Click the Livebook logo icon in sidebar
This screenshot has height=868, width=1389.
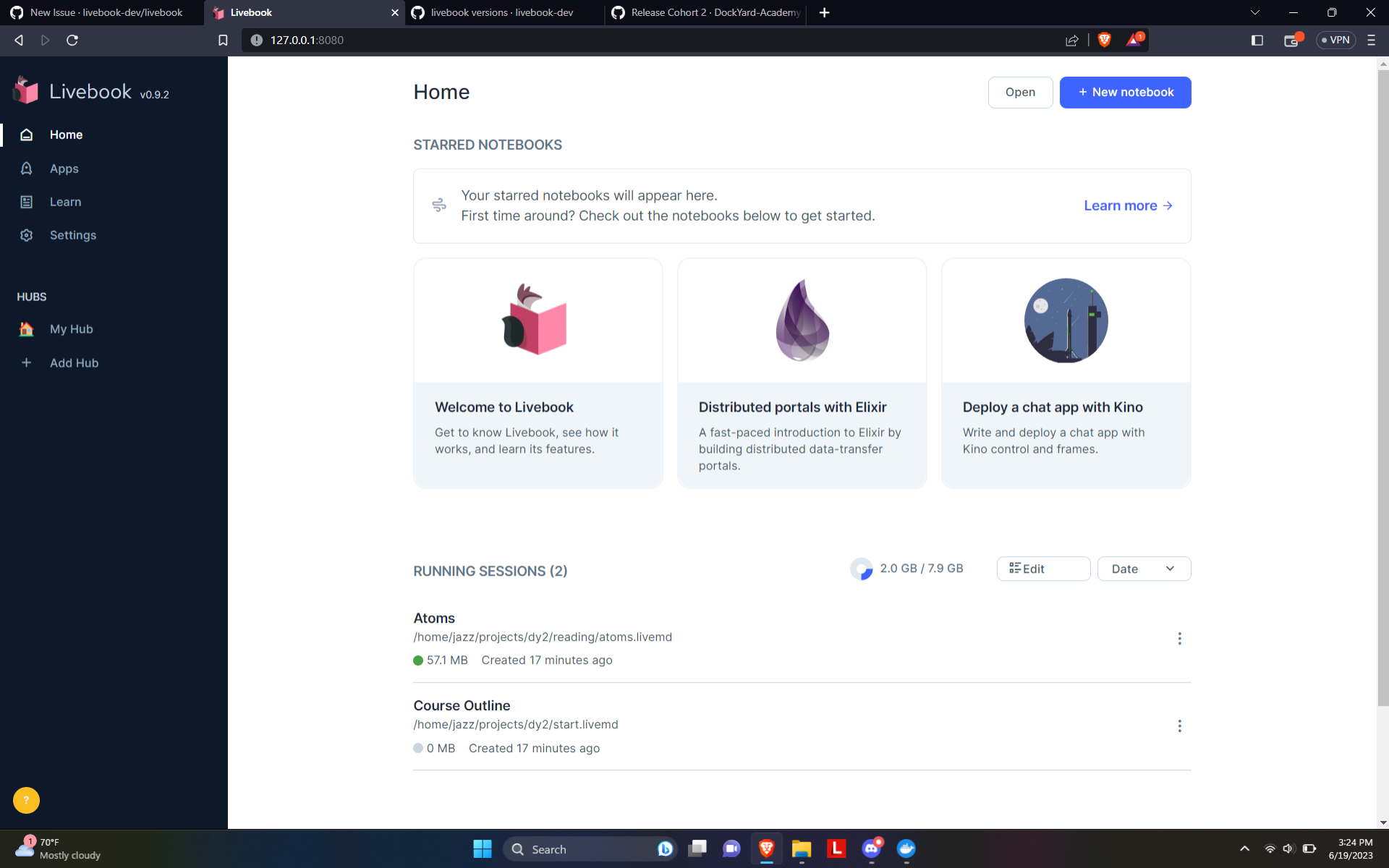[26, 91]
